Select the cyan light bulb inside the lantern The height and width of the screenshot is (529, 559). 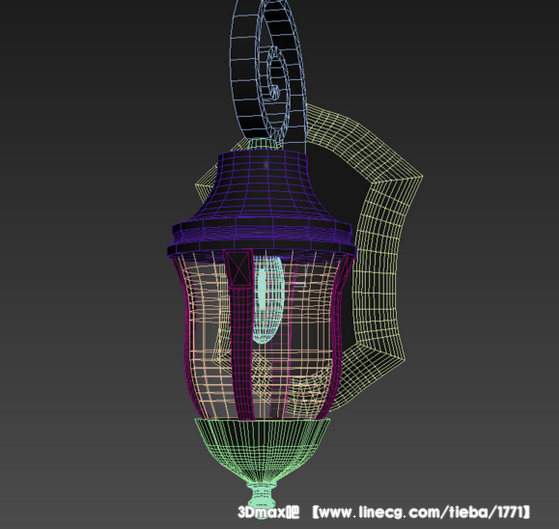click(x=268, y=299)
